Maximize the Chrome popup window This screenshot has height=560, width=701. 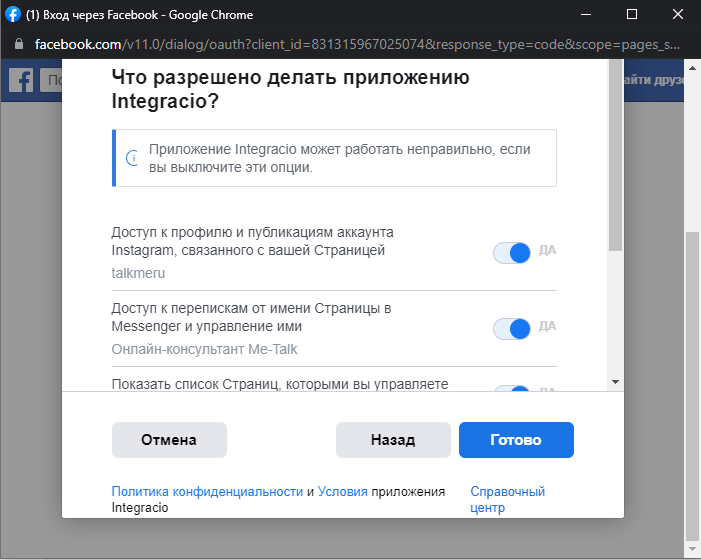pyautogui.click(x=632, y=15)
